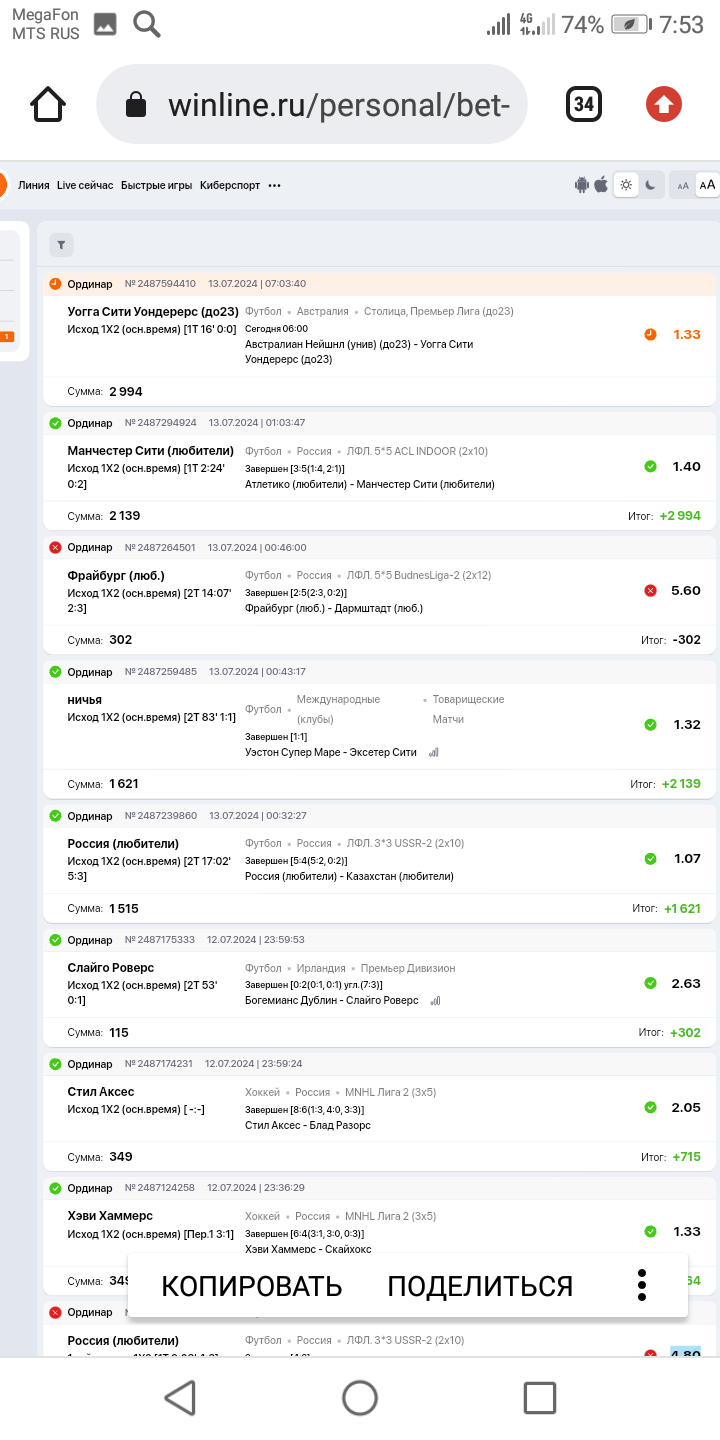Switch to light theme

pyautogui.click(x=626, y=185)
